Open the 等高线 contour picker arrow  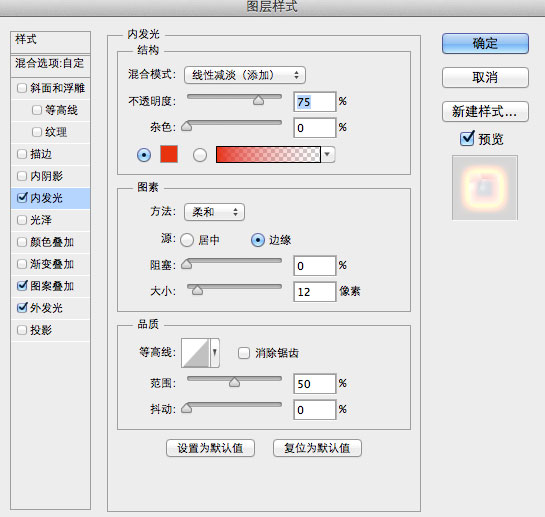(x=215, y=353)
